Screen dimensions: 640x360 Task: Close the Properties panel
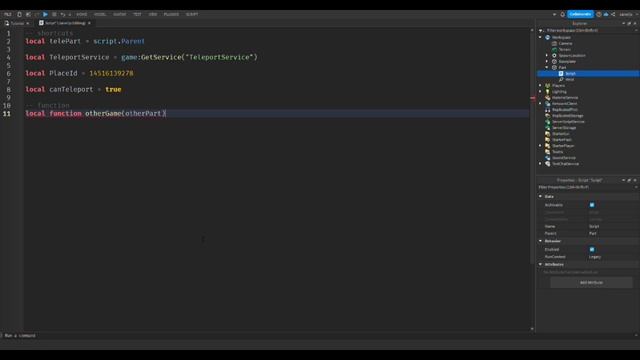tap(635, 180)
